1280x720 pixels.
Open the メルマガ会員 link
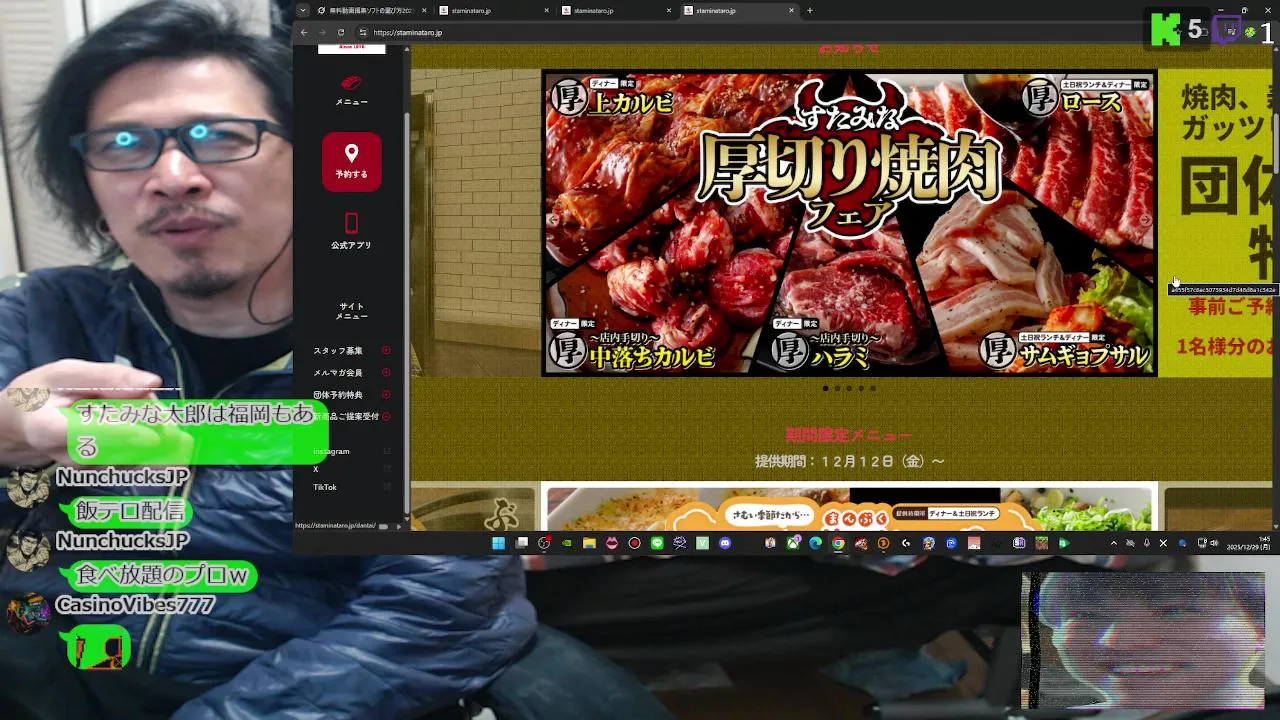pyautogui.click(x=338, y=373)
